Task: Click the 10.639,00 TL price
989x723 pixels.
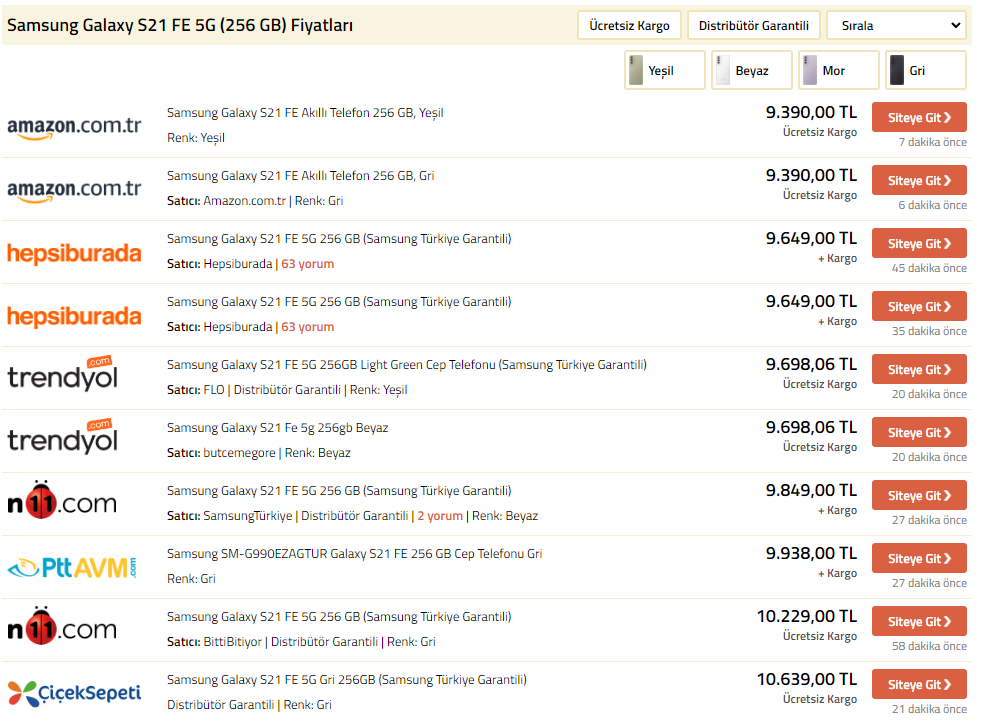Action: [807, 679]
